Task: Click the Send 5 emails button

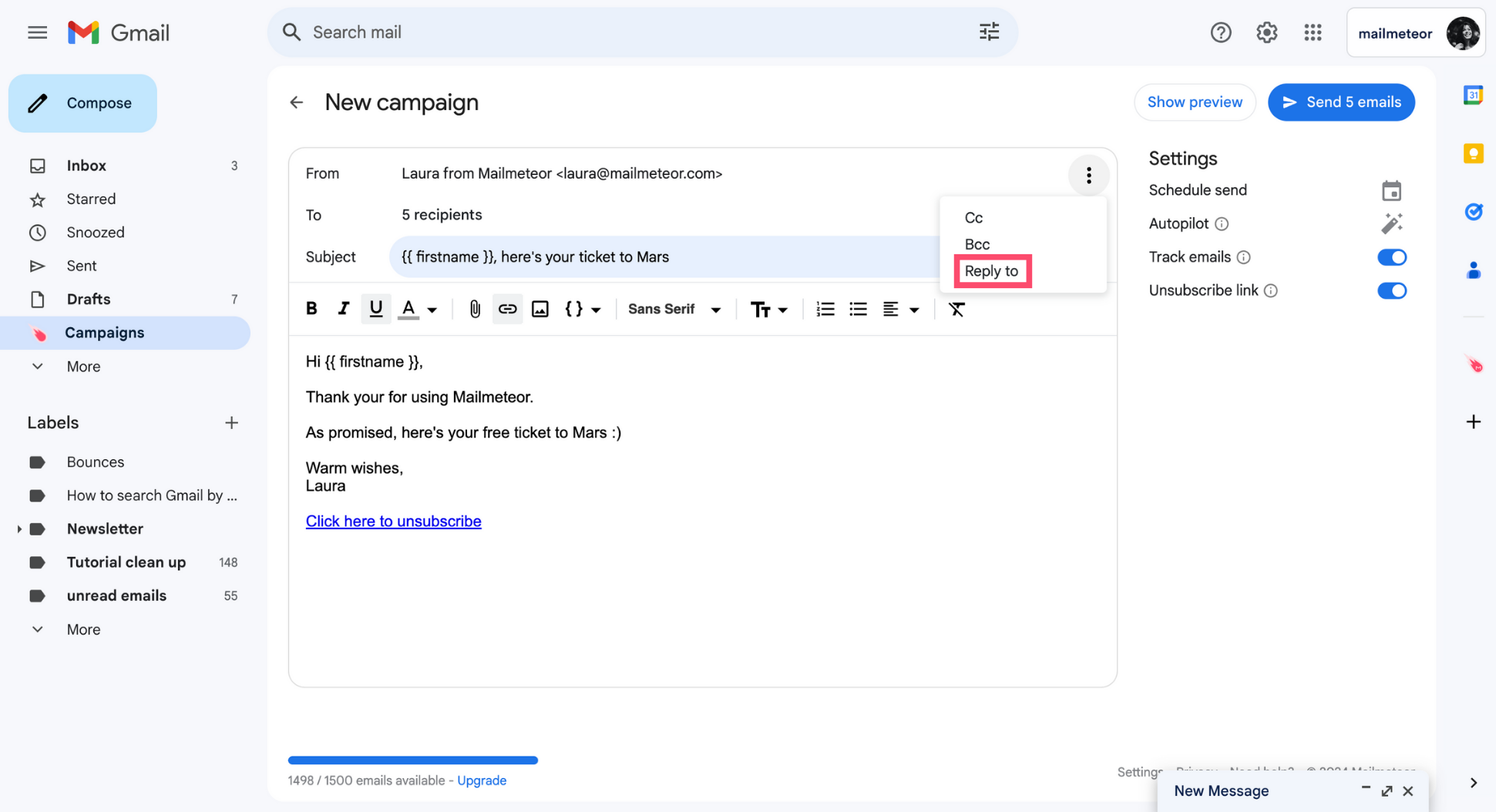Action: tap(1340, 102)
